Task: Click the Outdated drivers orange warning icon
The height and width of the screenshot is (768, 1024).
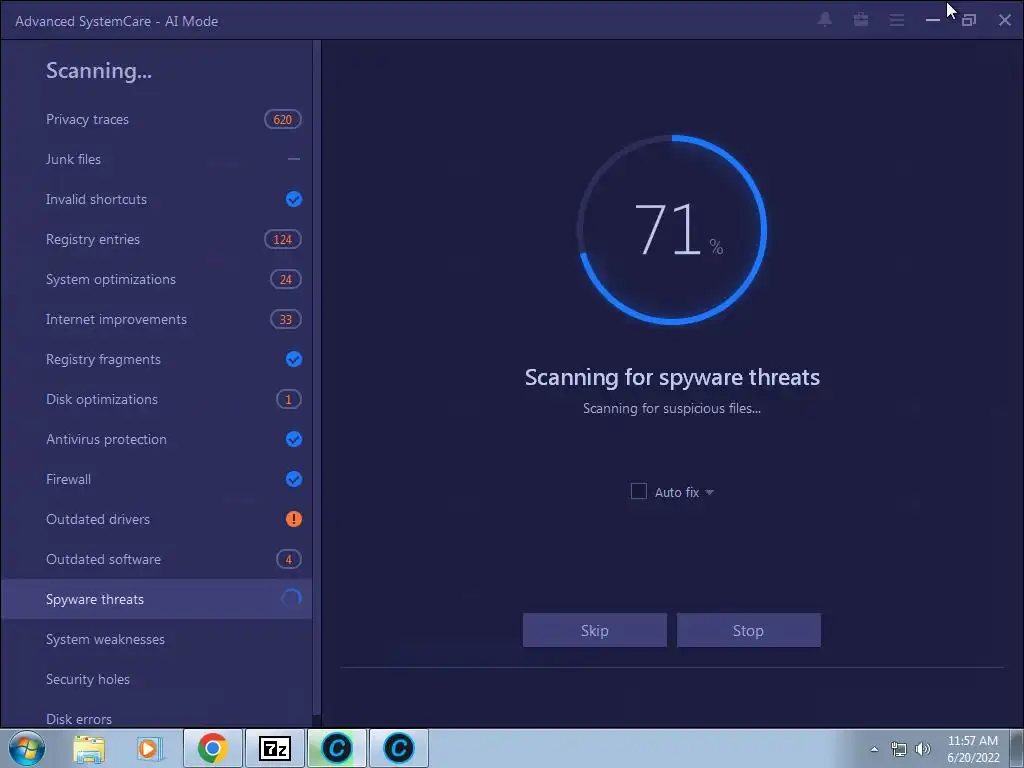Action: pos(294,519)
